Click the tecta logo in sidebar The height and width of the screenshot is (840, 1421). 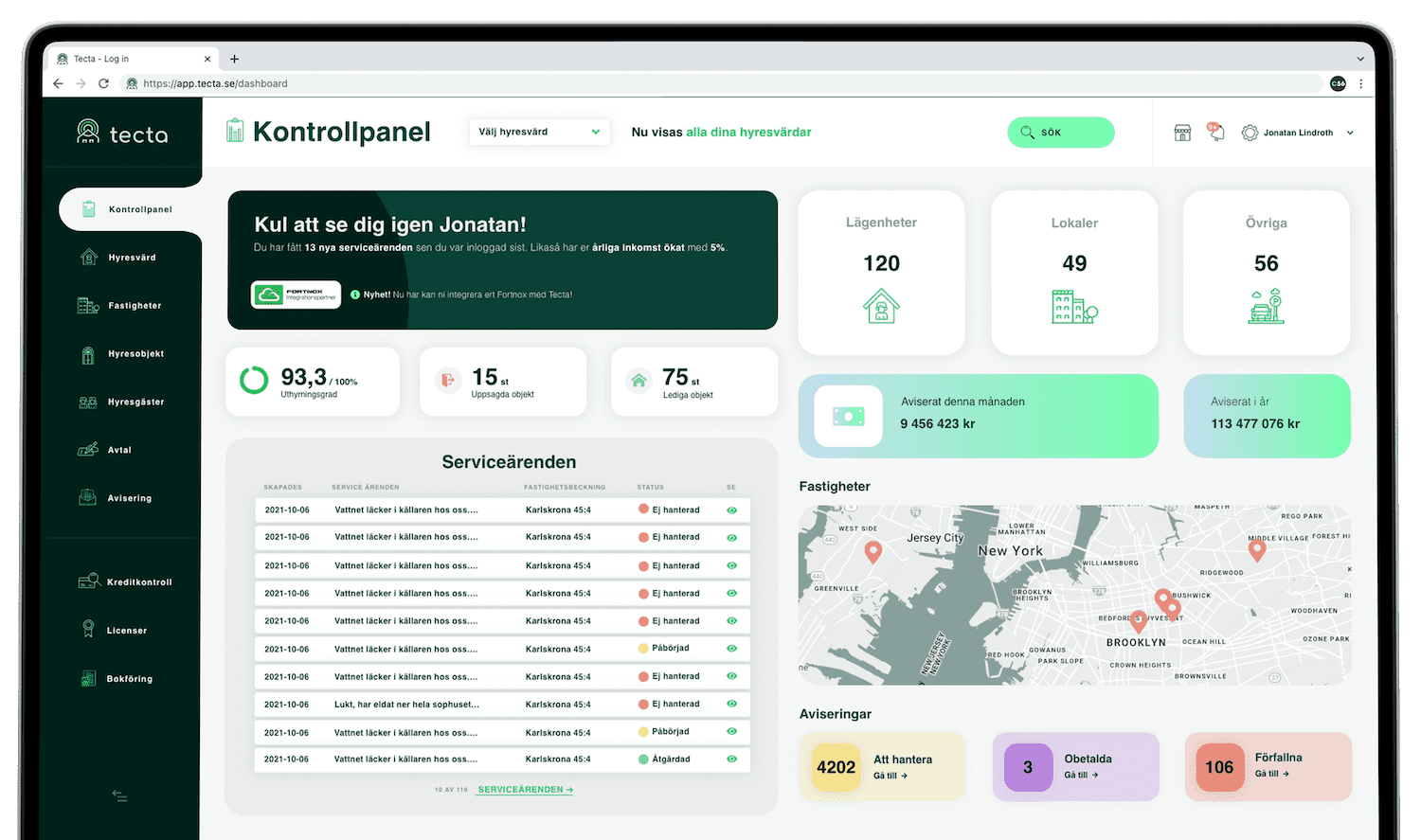tap(122, 134)
